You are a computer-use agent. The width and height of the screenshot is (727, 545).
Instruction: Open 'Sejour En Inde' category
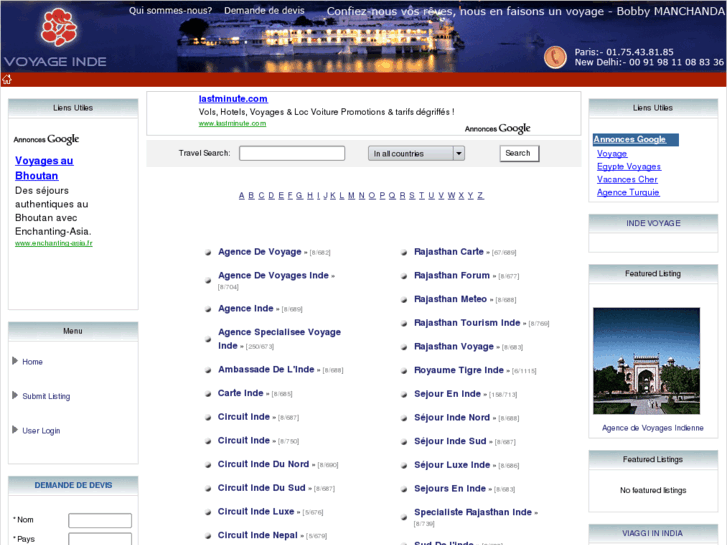coord(447,394)
